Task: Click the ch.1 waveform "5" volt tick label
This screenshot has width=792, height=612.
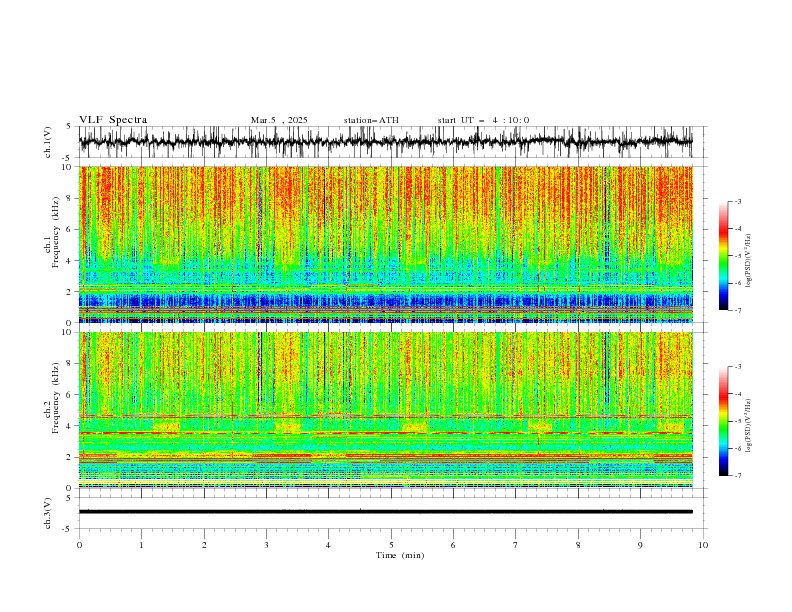Action: tap(69, 127)
